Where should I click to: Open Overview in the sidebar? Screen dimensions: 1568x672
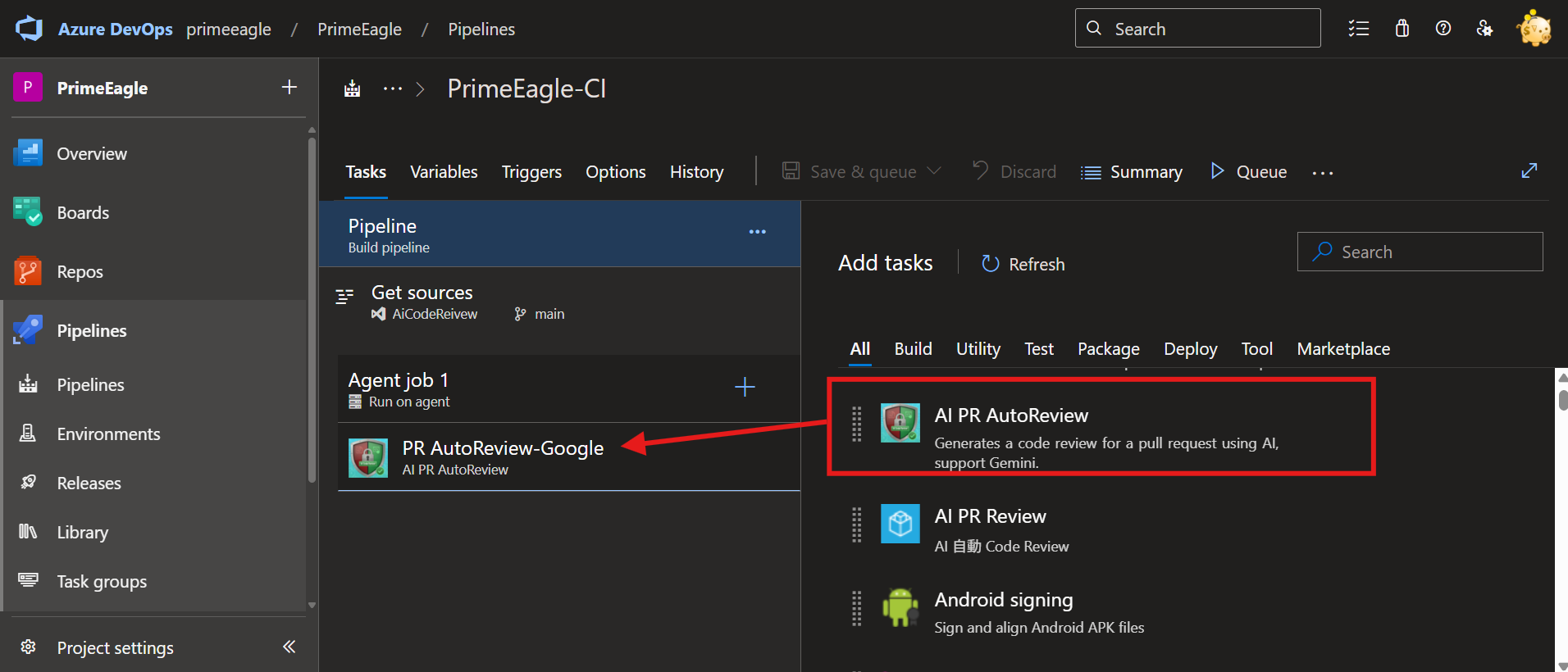(x=92, y=153)
